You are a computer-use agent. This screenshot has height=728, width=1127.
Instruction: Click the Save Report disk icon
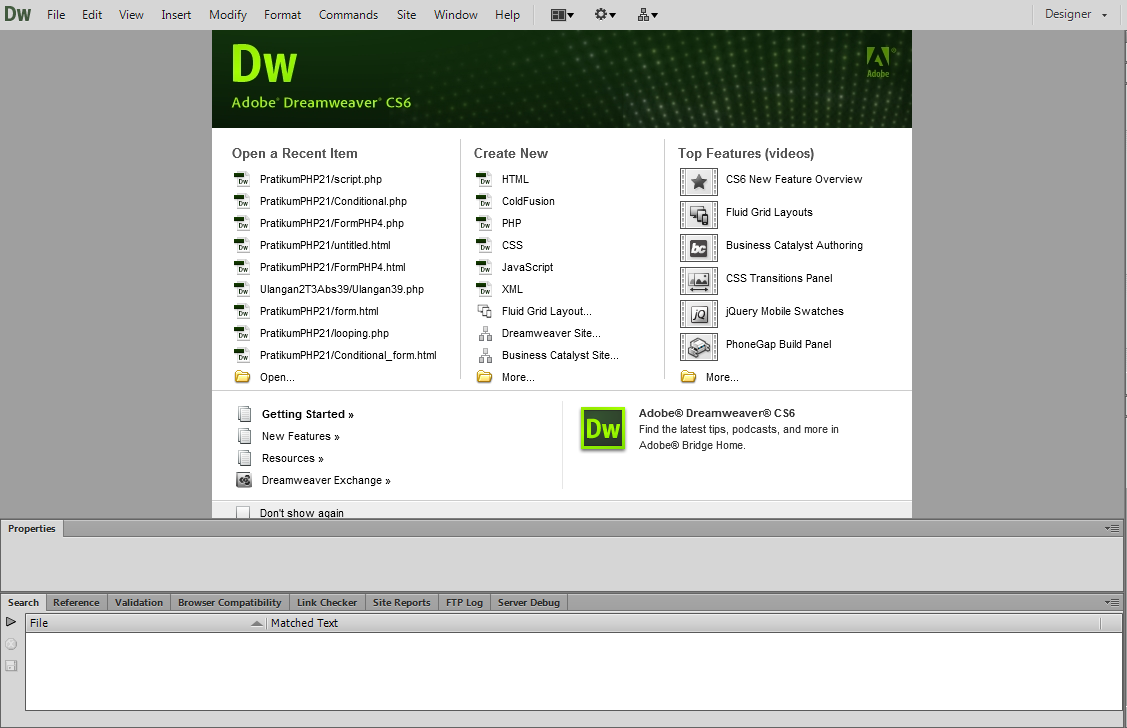11,665
